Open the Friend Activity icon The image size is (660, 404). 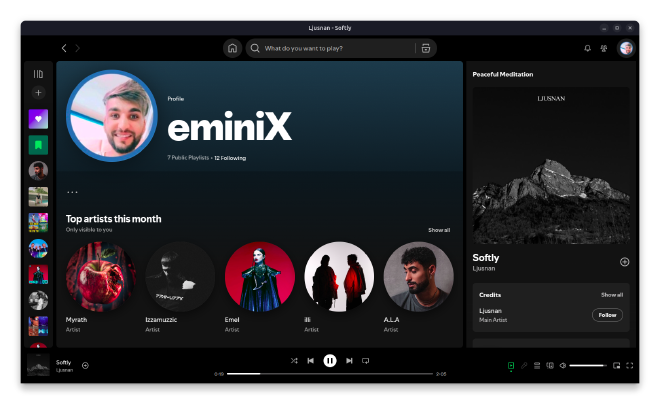pyautogui.click(x=602, y=48)
